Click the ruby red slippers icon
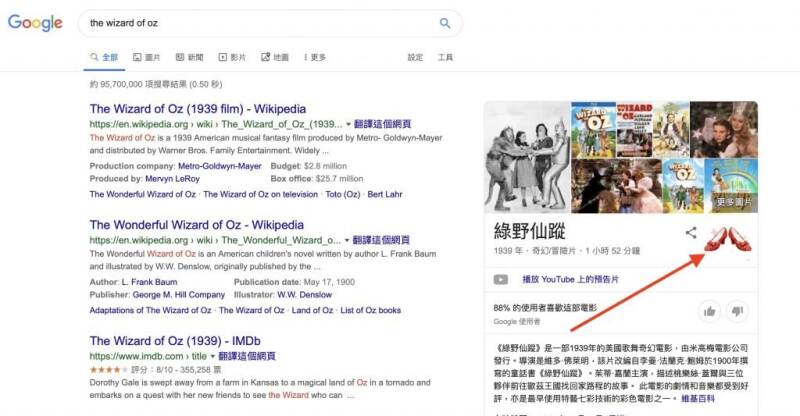This screenshot has width=800, height=416. [728, 239]
